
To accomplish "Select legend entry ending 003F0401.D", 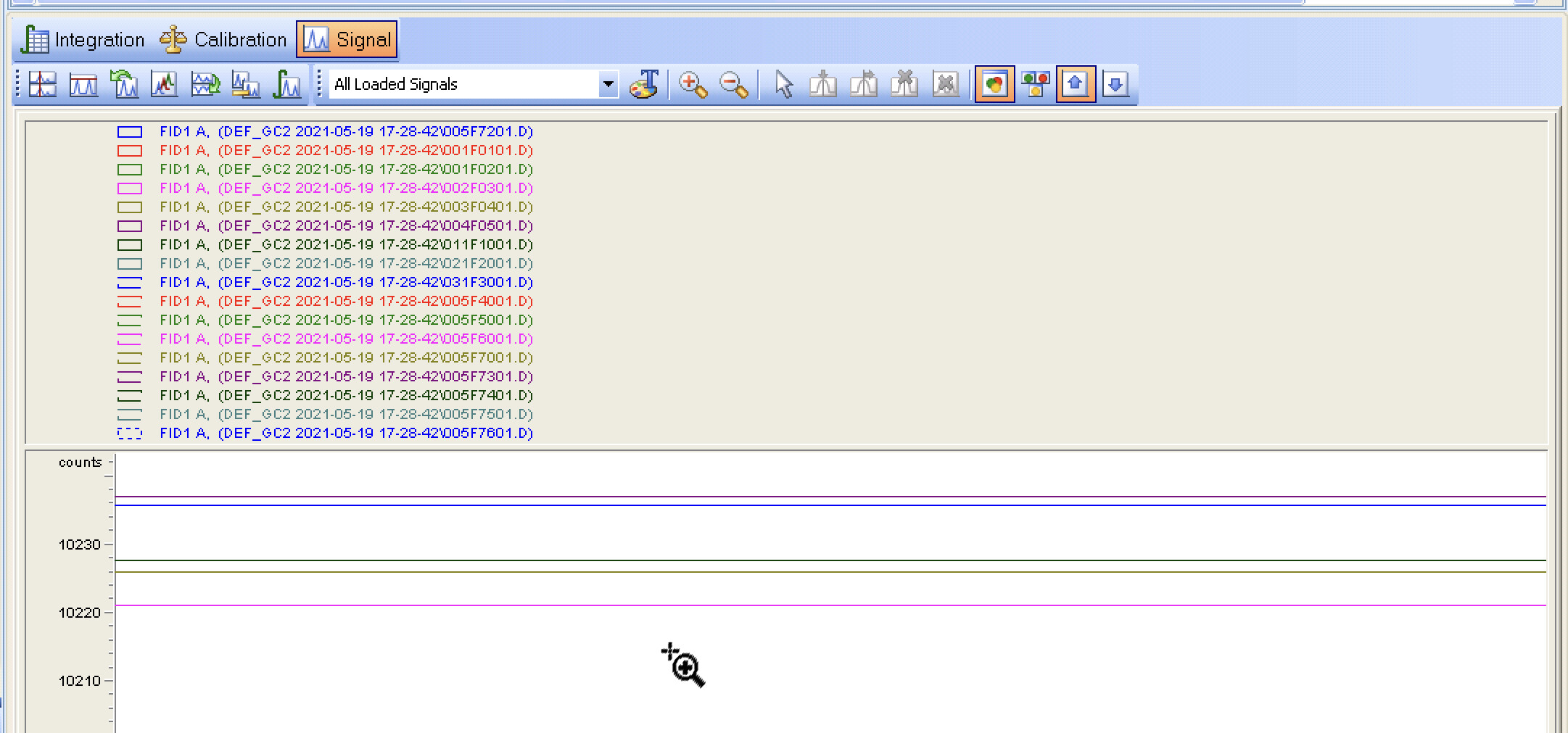I will click(346, 207).
